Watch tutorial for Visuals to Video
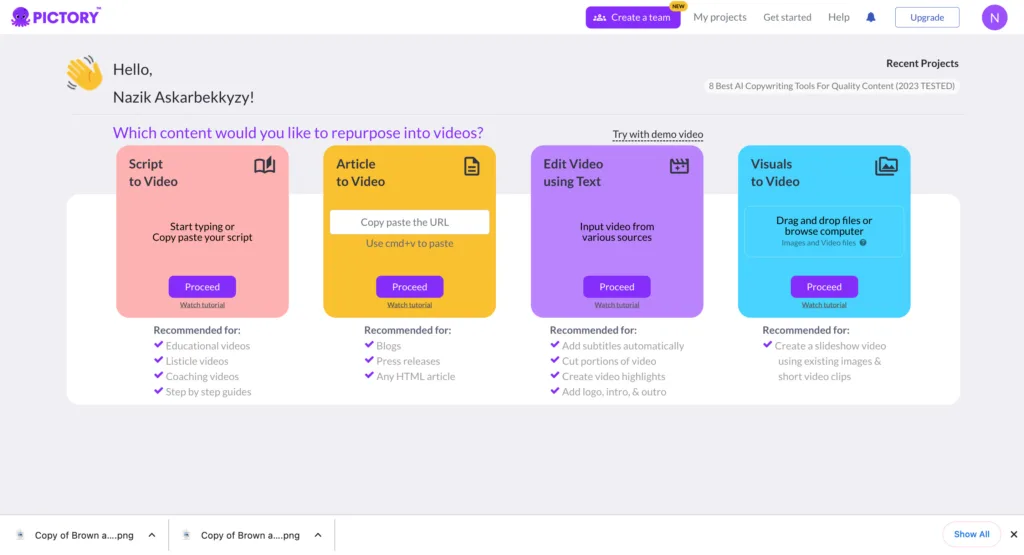Screen dimensions: 1024x555 pos(824,305)
